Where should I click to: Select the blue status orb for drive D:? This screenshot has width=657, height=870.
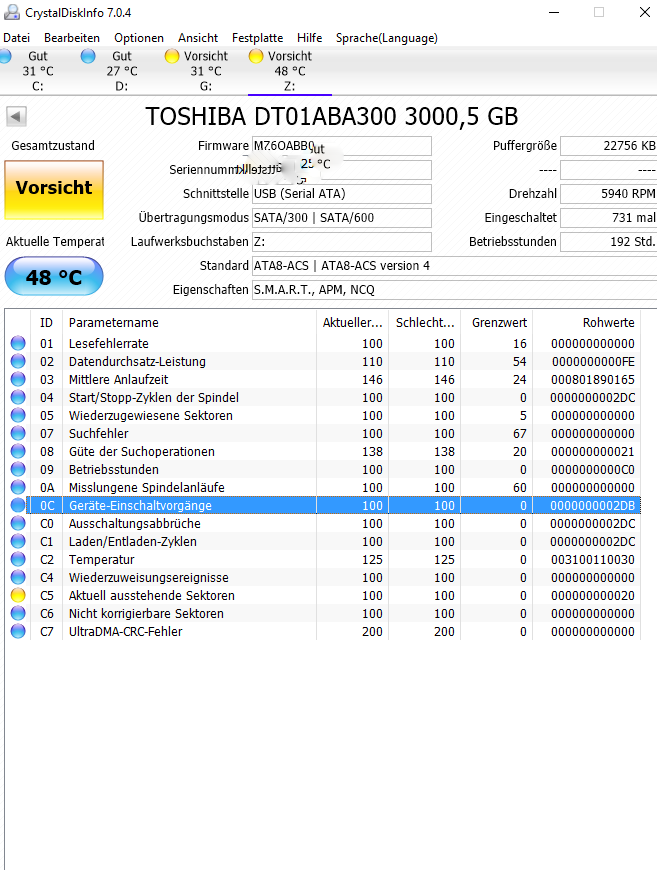88,56
